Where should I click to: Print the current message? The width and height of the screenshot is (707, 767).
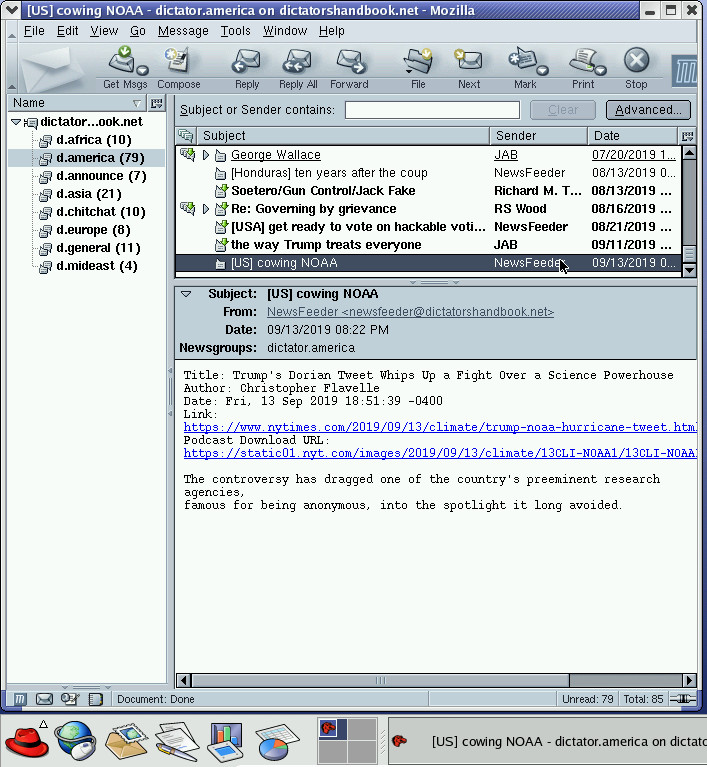tap(582, 68)
